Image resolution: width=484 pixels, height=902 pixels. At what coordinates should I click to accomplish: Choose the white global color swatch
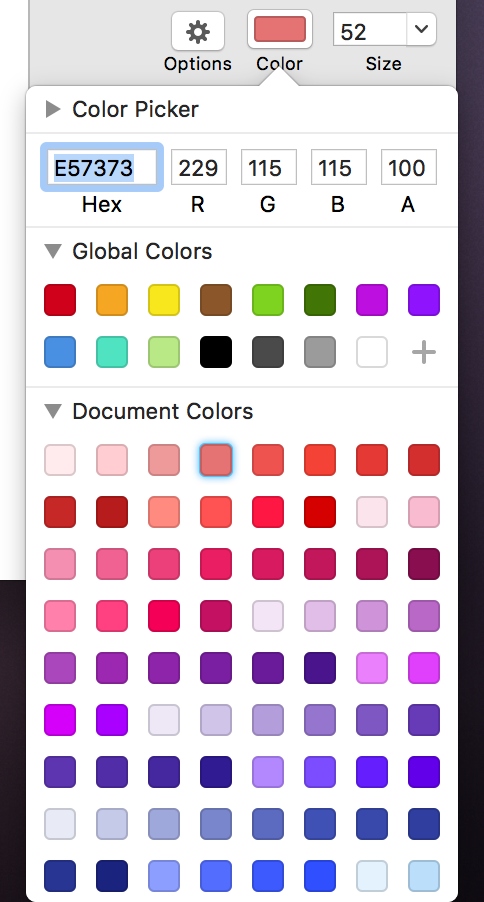tap(372, 352)
